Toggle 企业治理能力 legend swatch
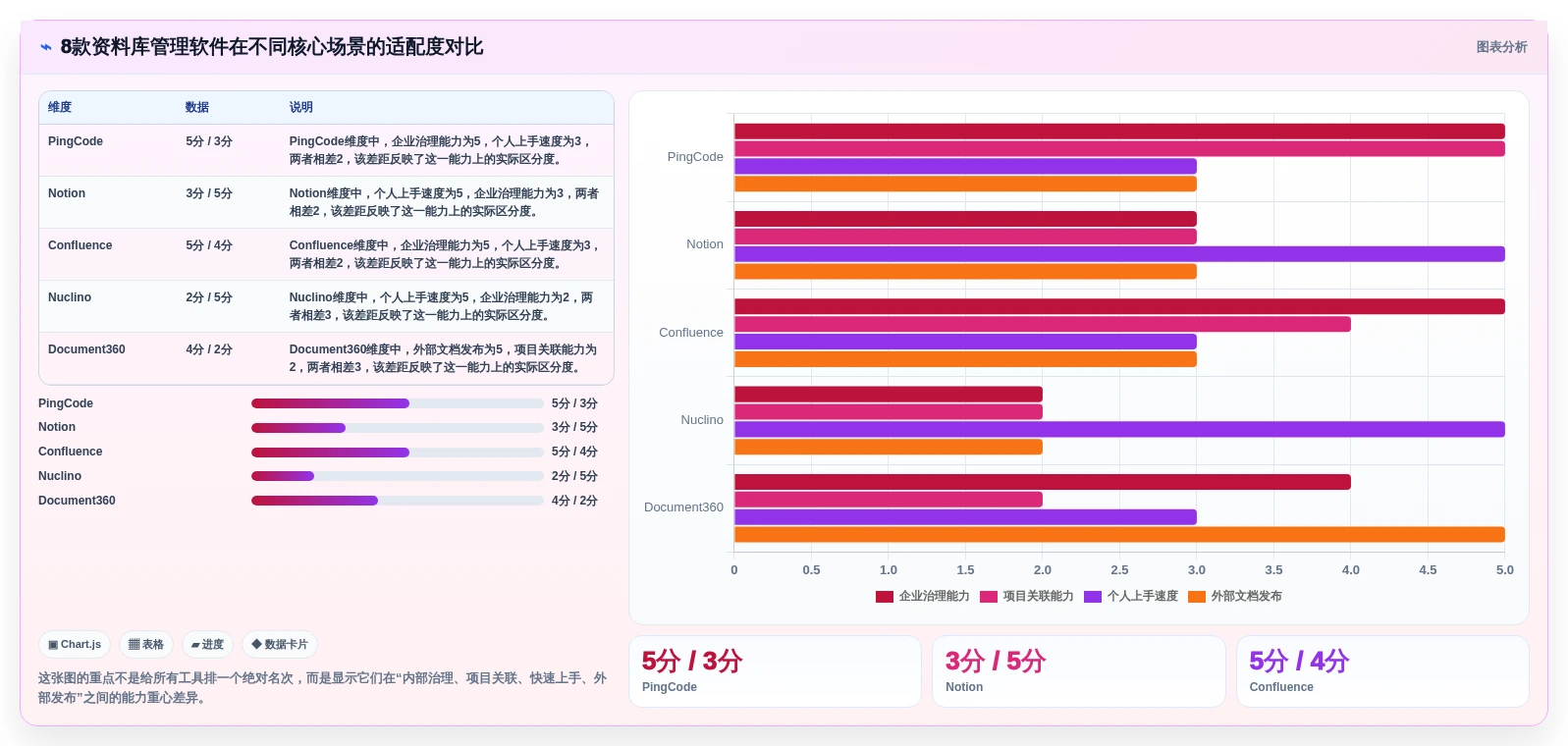Image resolution: width=1568 pixels, height=746 pixels. [x=885, y=597]
